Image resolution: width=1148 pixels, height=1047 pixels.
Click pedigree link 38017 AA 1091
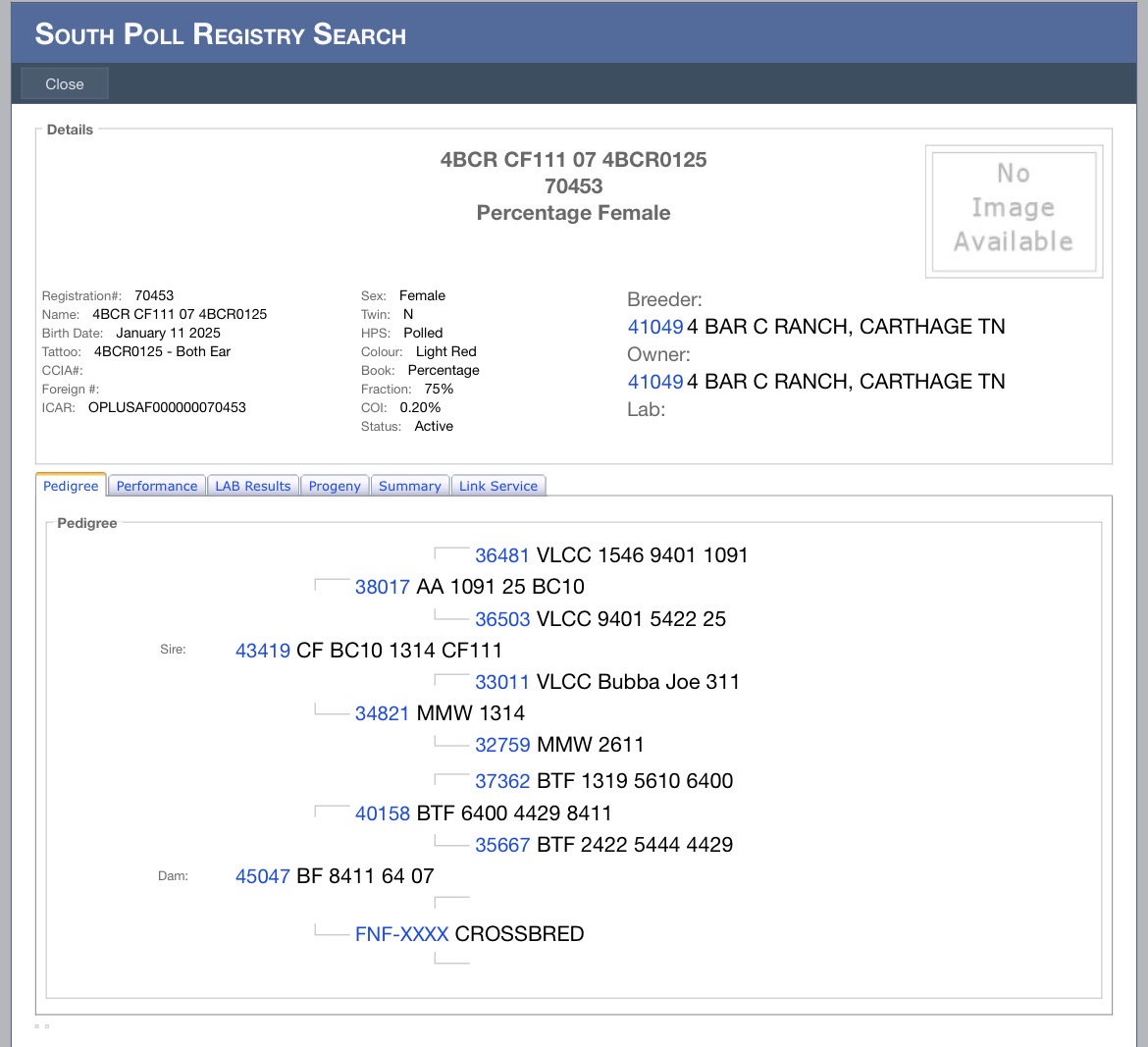coord(383,587)
